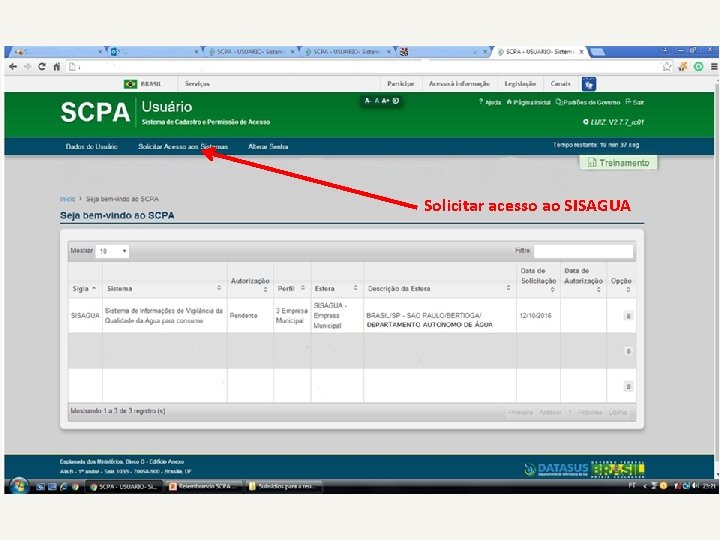Open the Legislação link
This screenshot has width=720, height=540.
pyautogui.click(x=520, y=84)
